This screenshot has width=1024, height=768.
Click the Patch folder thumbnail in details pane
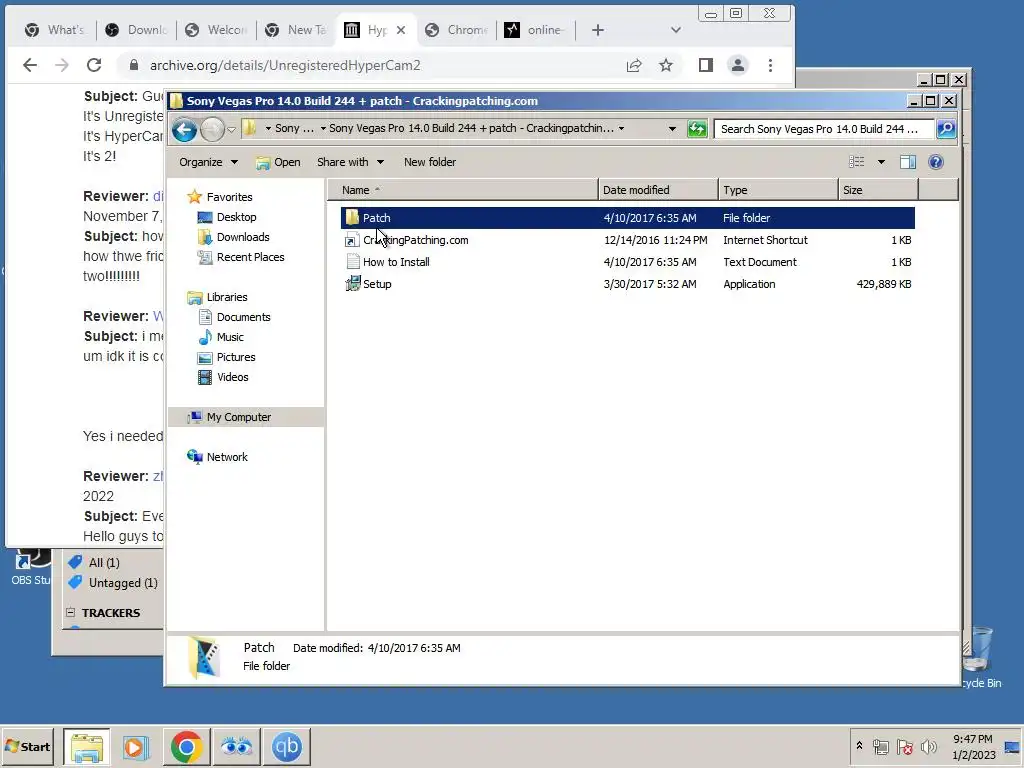click(203, 658)
